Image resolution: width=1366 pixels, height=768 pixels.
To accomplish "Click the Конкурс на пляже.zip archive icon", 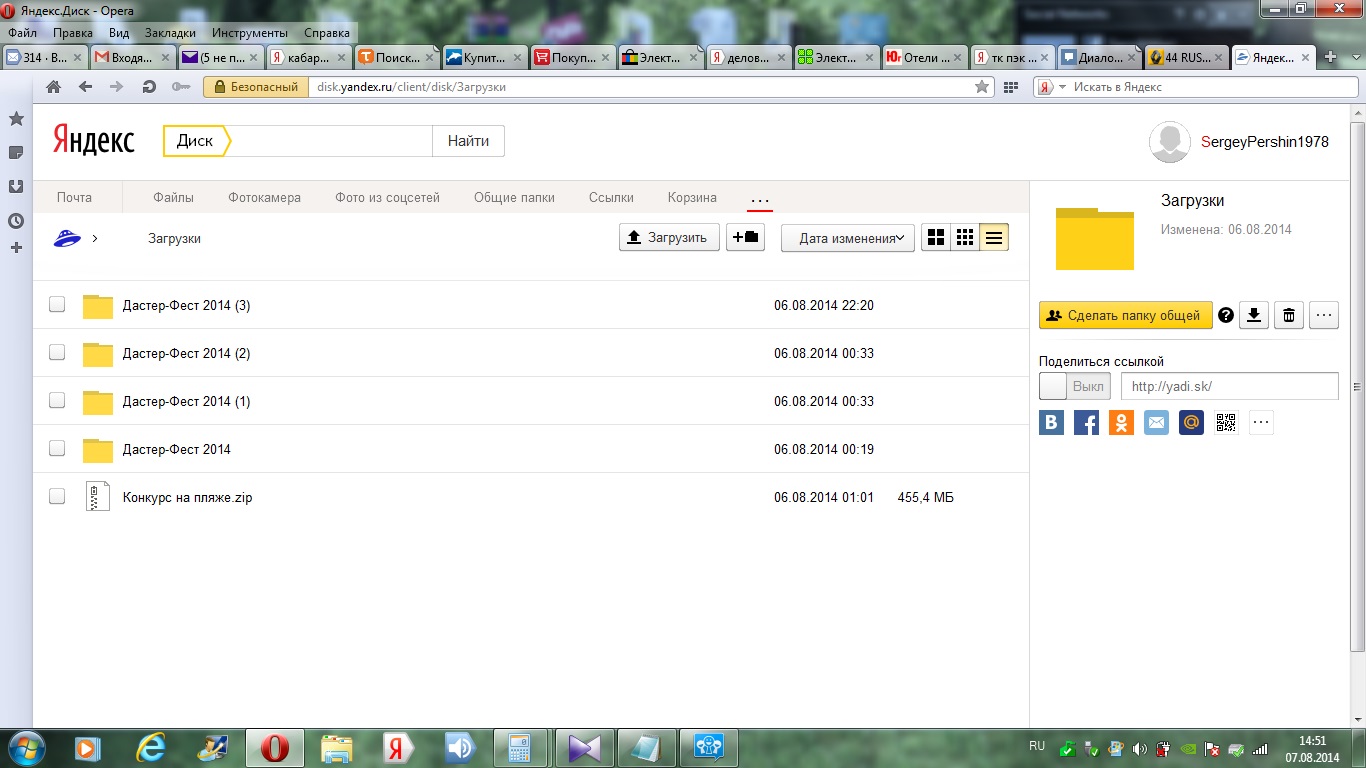I will pyautogui.click(x=98, y=497).
